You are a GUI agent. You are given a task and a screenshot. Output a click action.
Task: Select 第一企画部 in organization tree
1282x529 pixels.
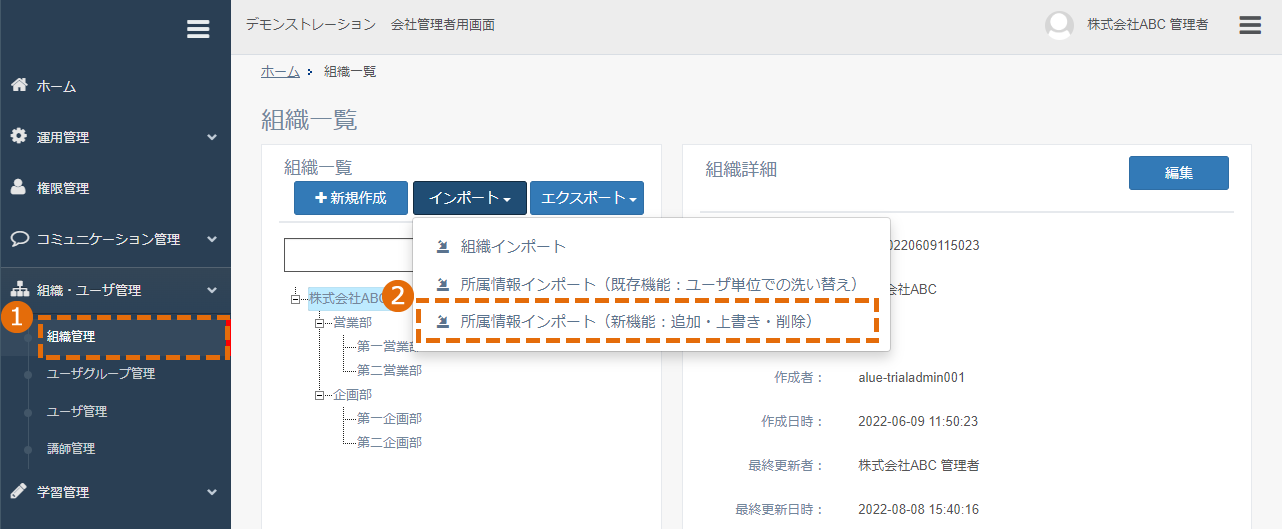[389, 418]
